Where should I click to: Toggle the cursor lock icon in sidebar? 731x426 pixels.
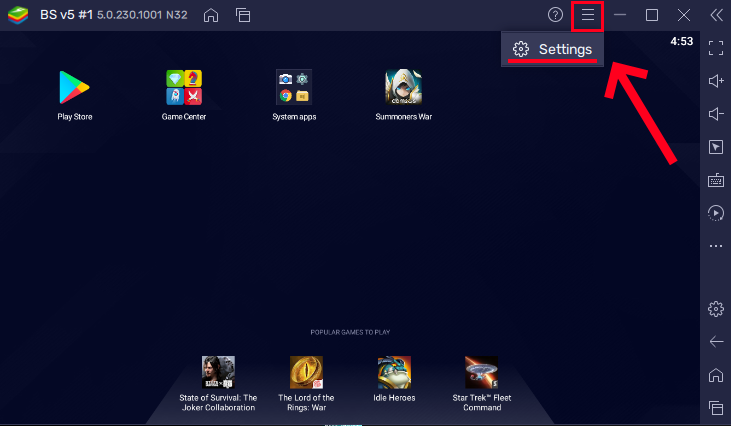tap(716, 147)
